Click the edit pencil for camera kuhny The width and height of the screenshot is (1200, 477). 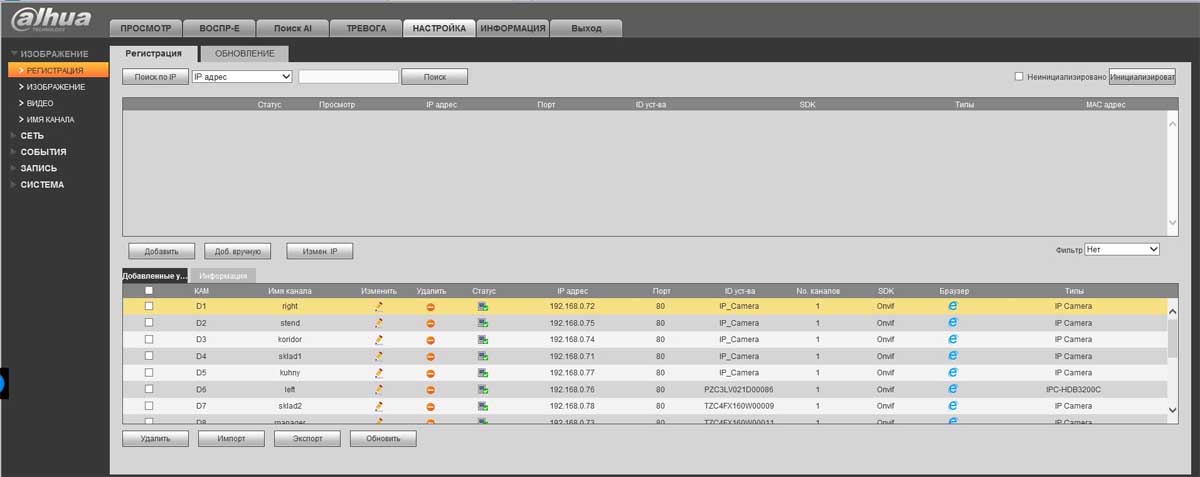pos(379,373)
